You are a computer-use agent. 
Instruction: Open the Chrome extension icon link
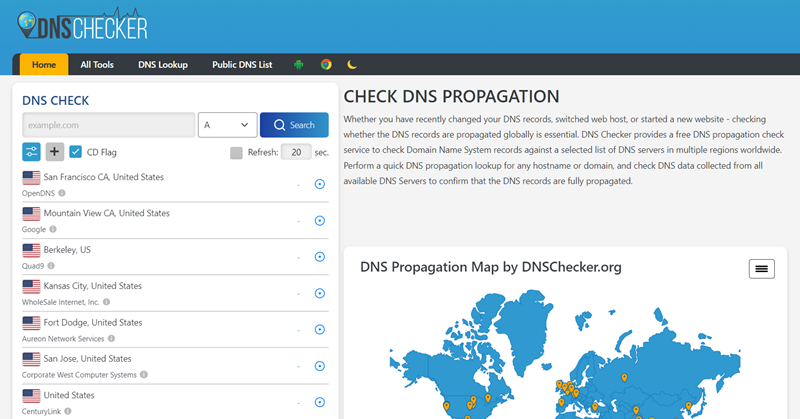pos(326,64)
